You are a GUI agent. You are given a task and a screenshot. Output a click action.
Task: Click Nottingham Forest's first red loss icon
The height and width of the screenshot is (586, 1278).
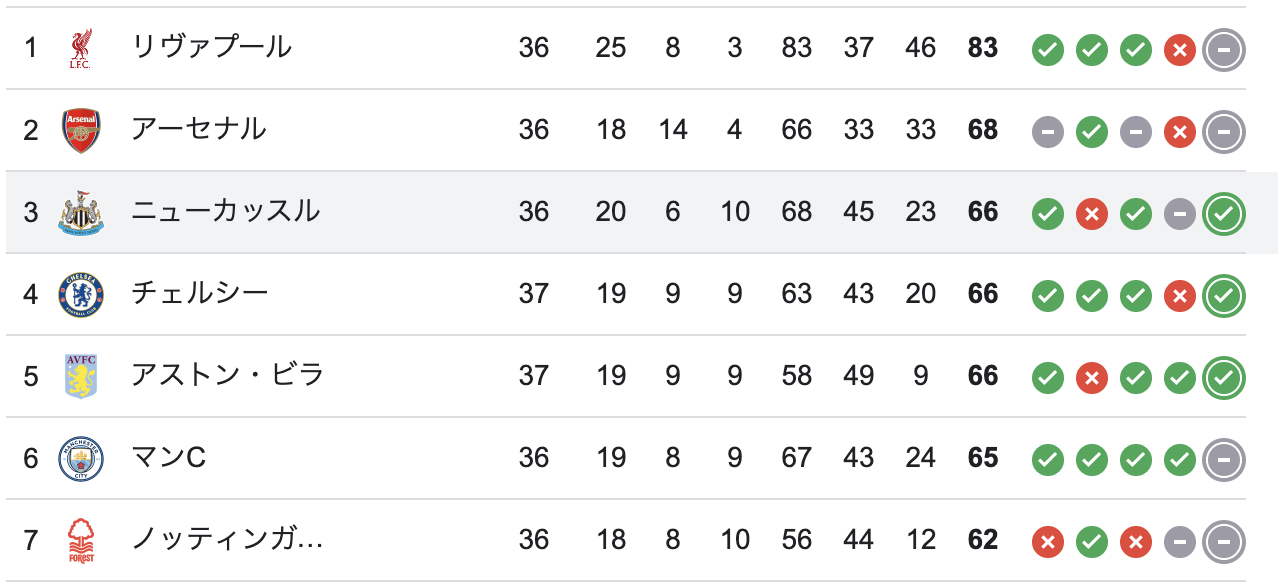coord(1048,541)
